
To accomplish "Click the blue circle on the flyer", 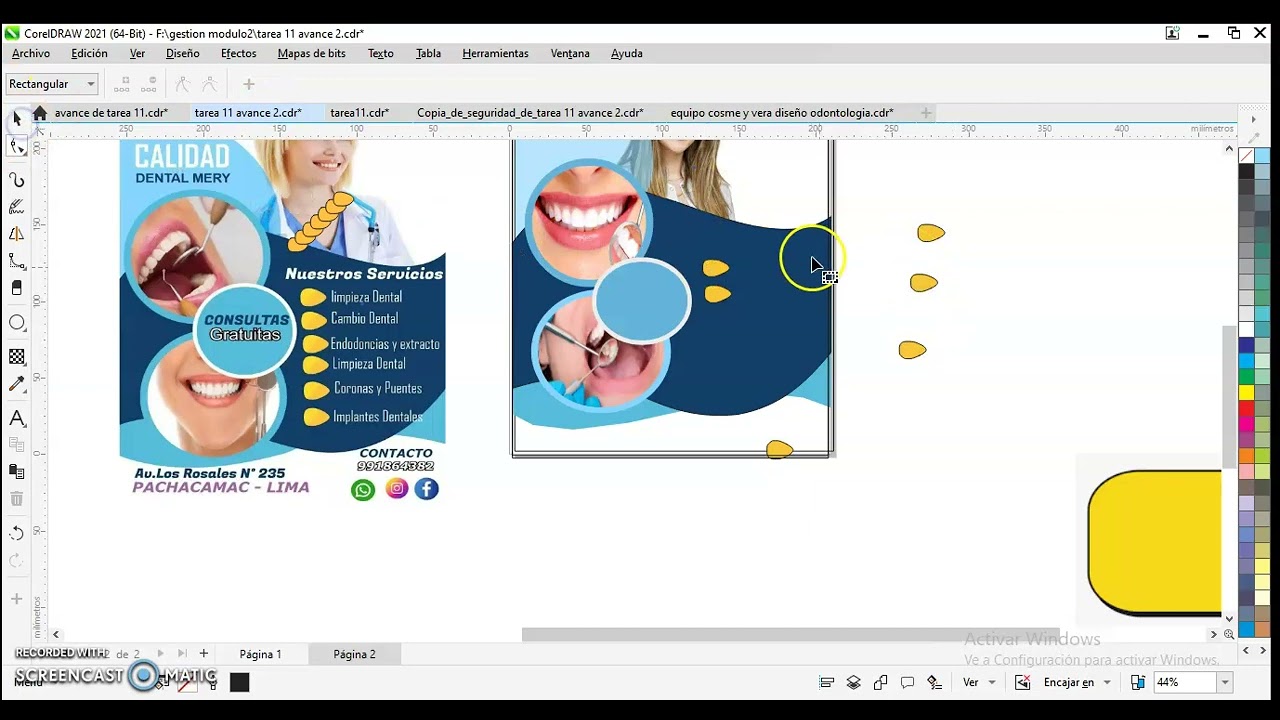I will 642,300.
